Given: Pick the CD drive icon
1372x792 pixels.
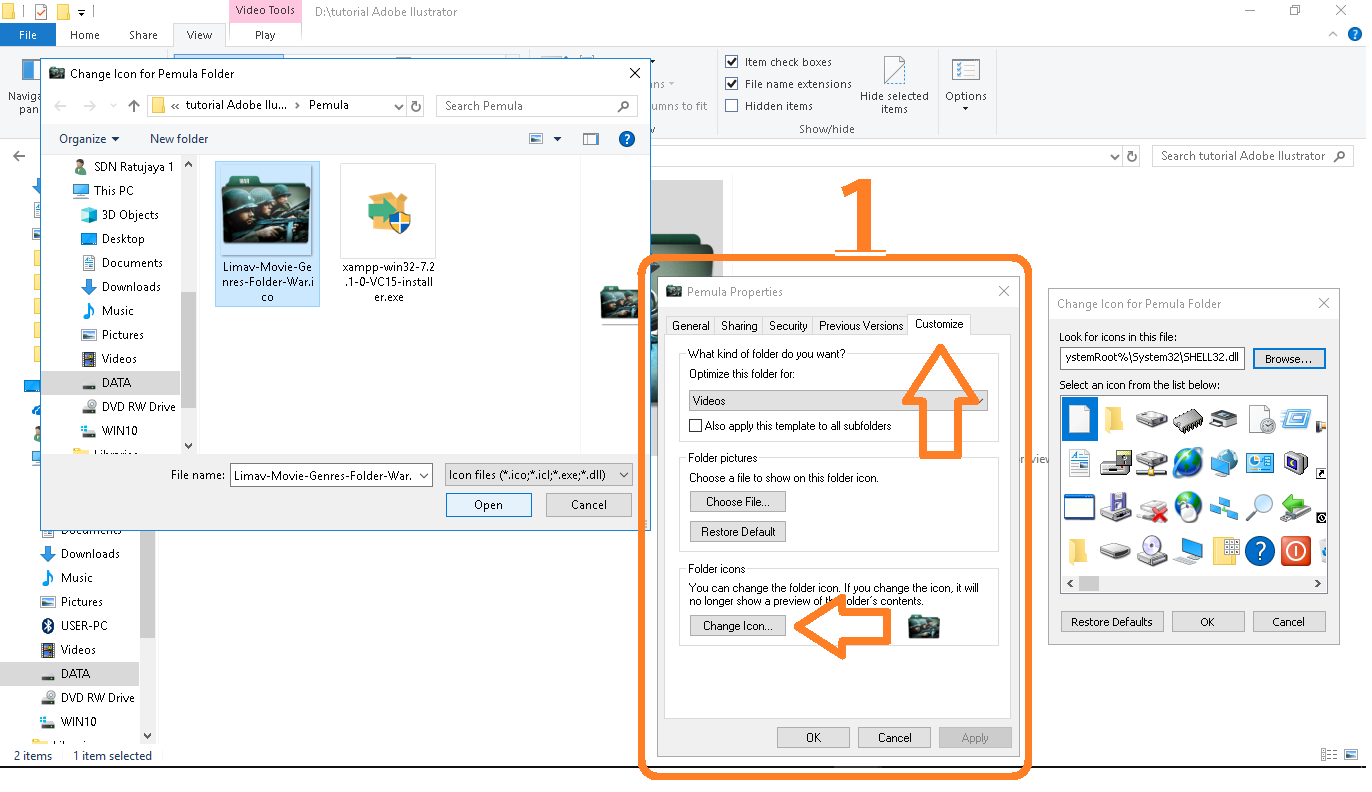Looking at the screenshot, I should [x=1151, y=550].
